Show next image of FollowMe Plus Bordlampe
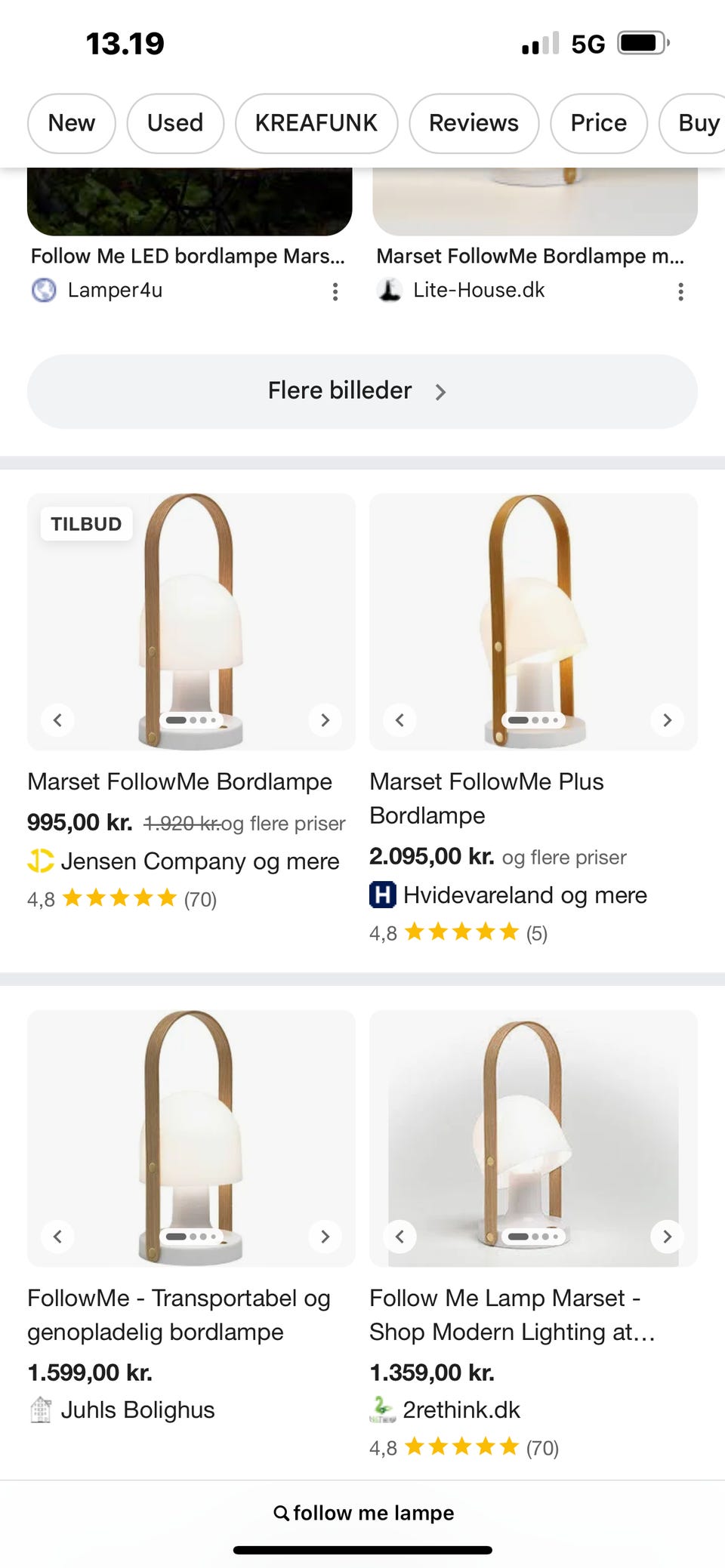The height and width of the screenshot is (1568, 725). (667, 720)
